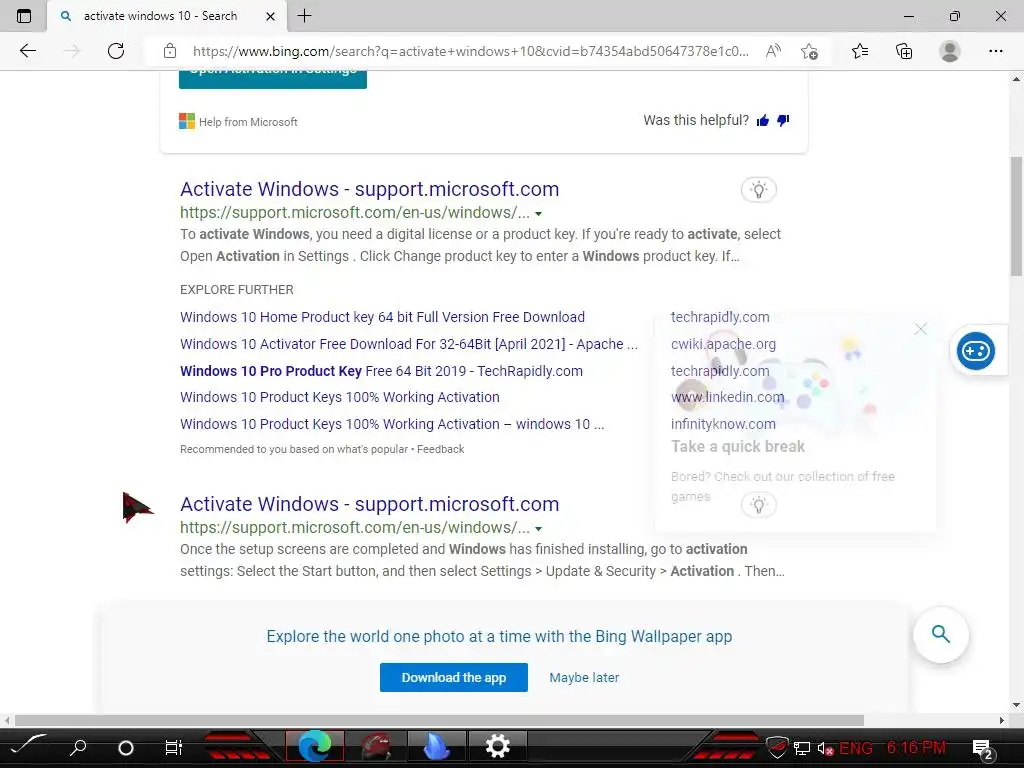Click the round floating search button
Viewport: 1024px width, 768px height.
pos(940,634)
